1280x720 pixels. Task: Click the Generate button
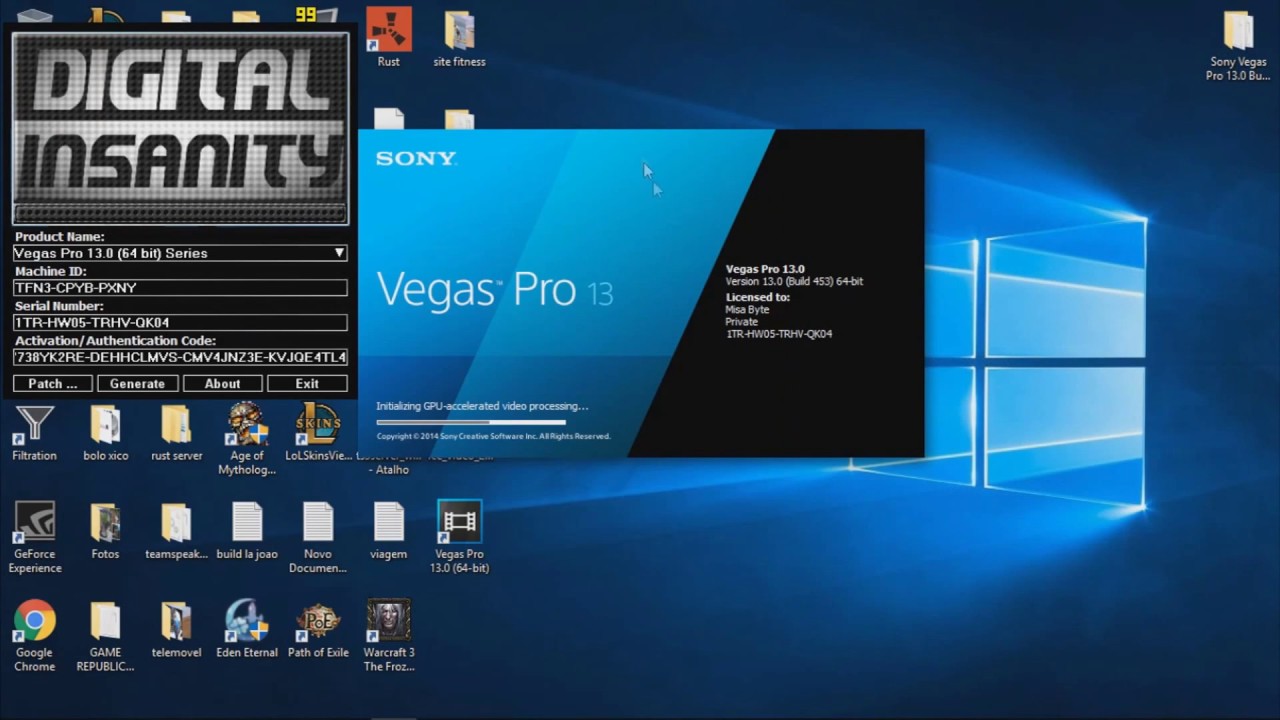click(x=137, y=384)
